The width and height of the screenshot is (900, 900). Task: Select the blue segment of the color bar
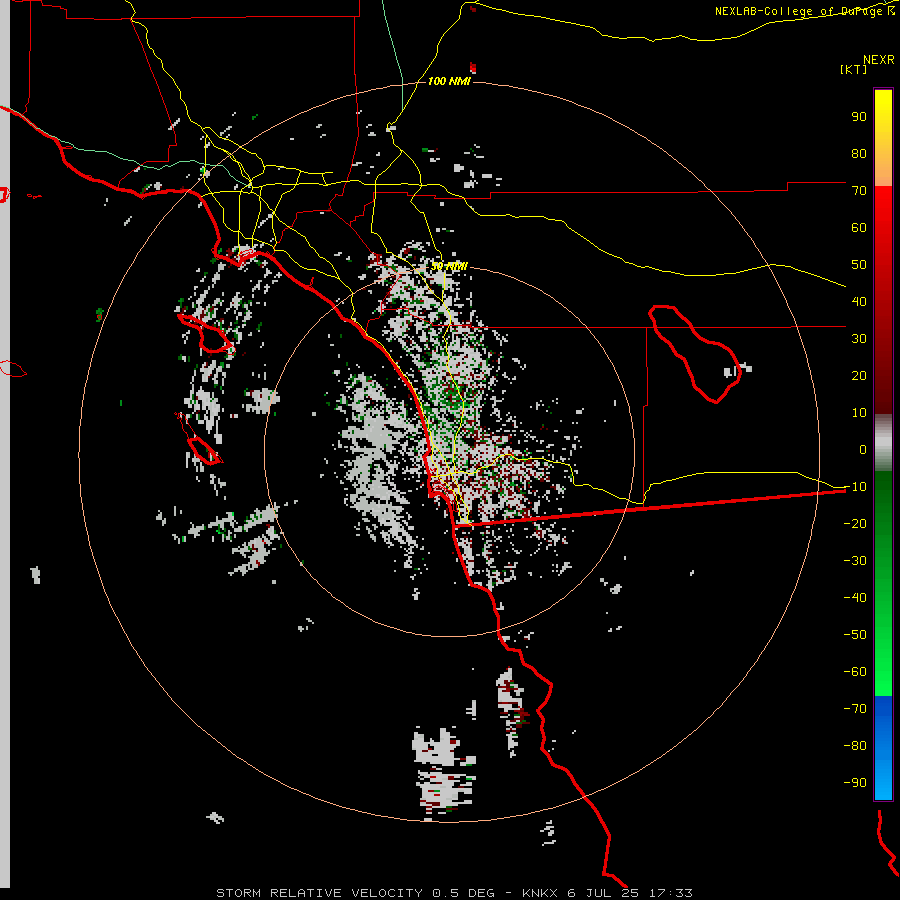tap(883, 748)
